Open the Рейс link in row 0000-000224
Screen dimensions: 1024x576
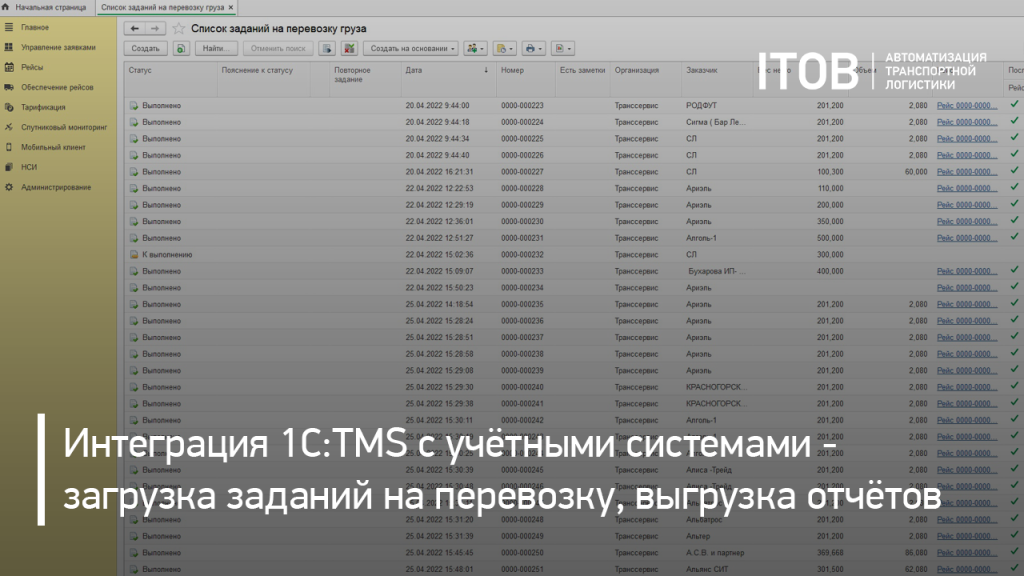coord(967,122)
